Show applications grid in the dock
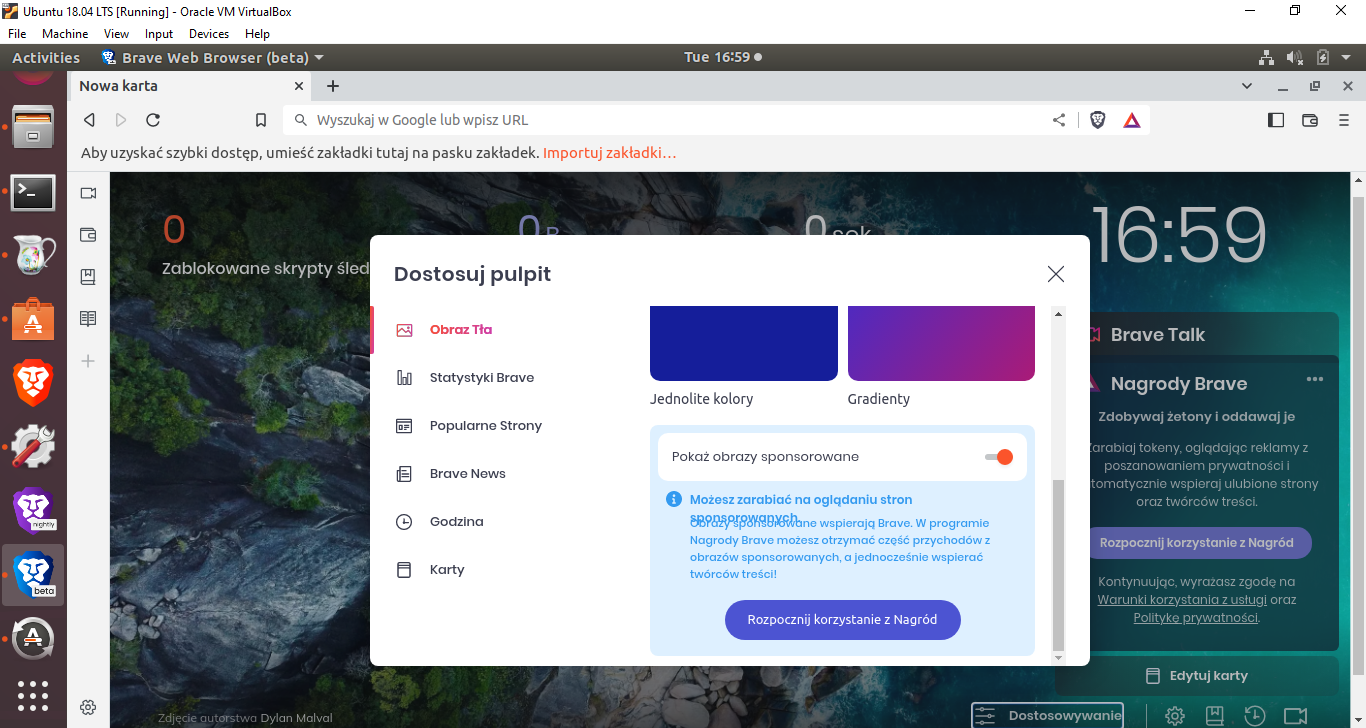 click(33, 694)
